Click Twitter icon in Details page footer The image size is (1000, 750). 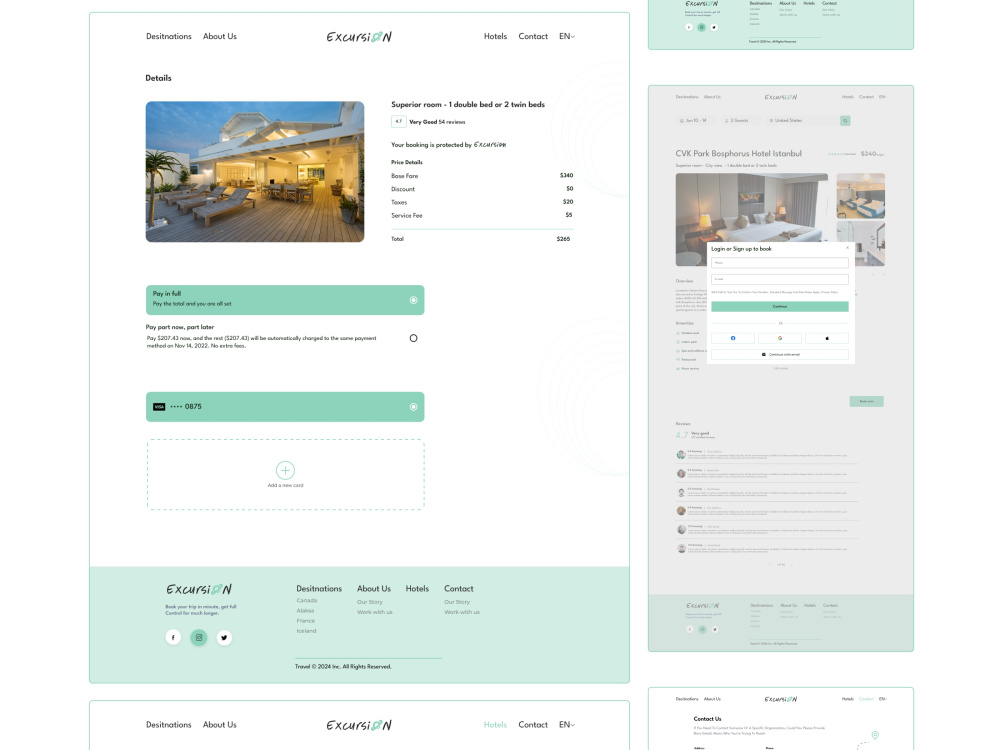[x=224, y=637]
